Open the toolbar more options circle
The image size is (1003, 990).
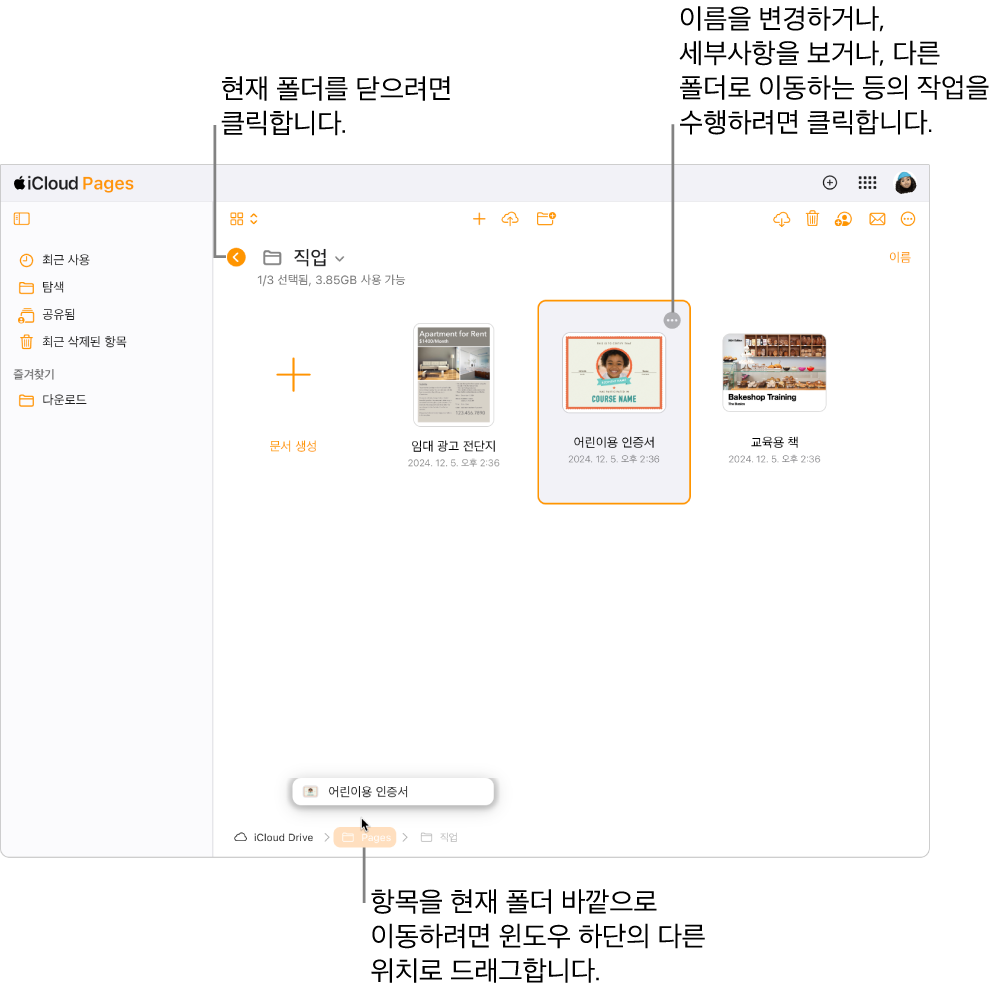tap(908, 219)
